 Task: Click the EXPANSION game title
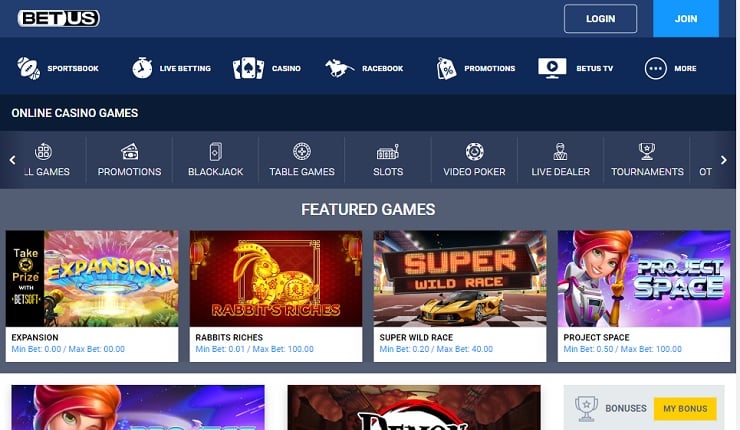pyautogui.click(x=35, y=337)
